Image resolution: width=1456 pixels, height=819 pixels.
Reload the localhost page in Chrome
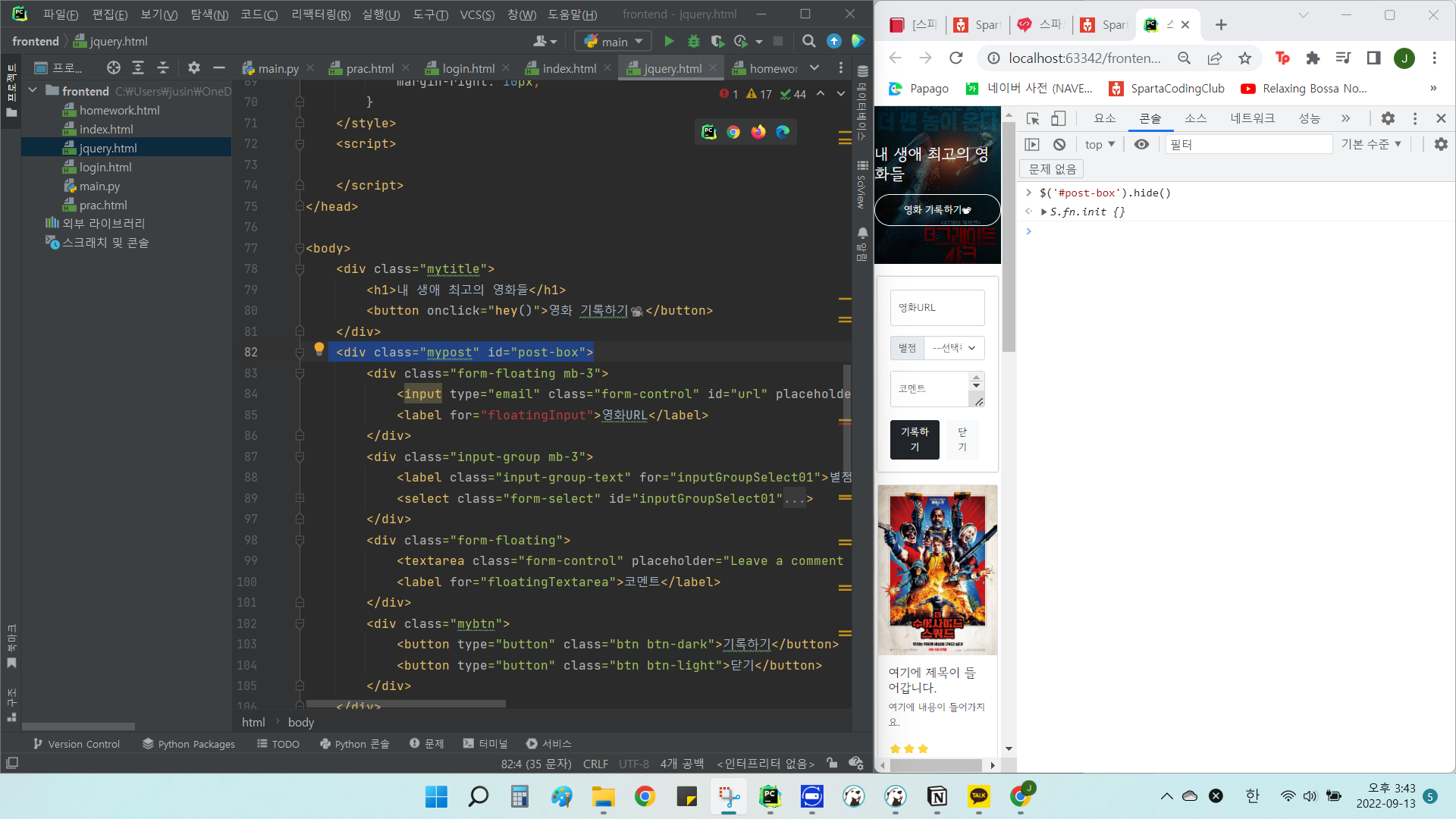[956, 58]
